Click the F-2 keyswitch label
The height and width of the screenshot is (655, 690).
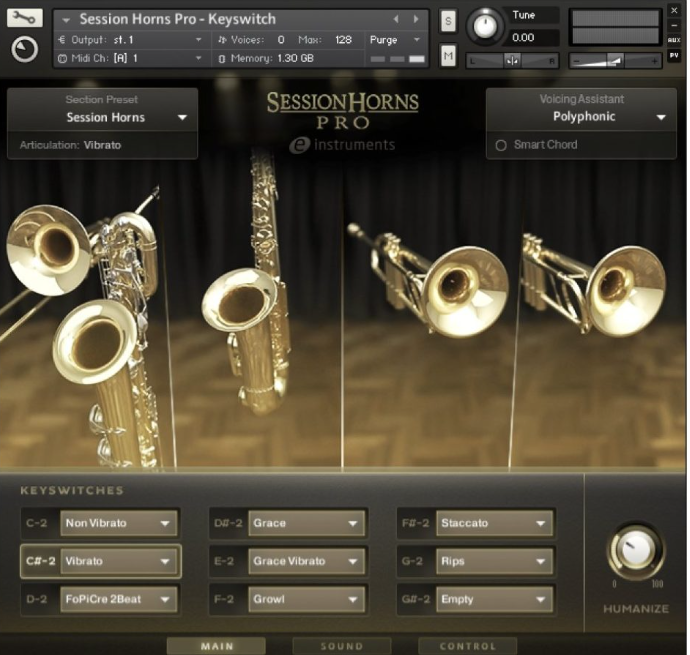pos(224,599)
